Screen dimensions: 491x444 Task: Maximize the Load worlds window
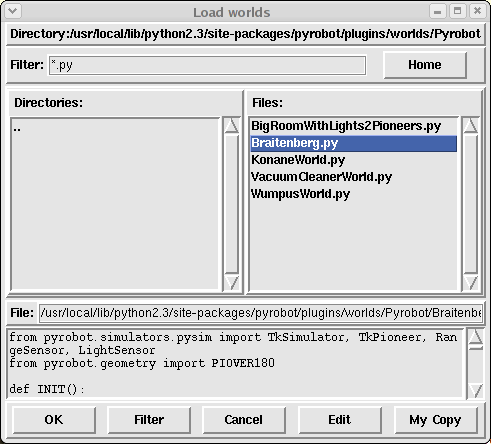pyautogui.click(x=458, y=12)
